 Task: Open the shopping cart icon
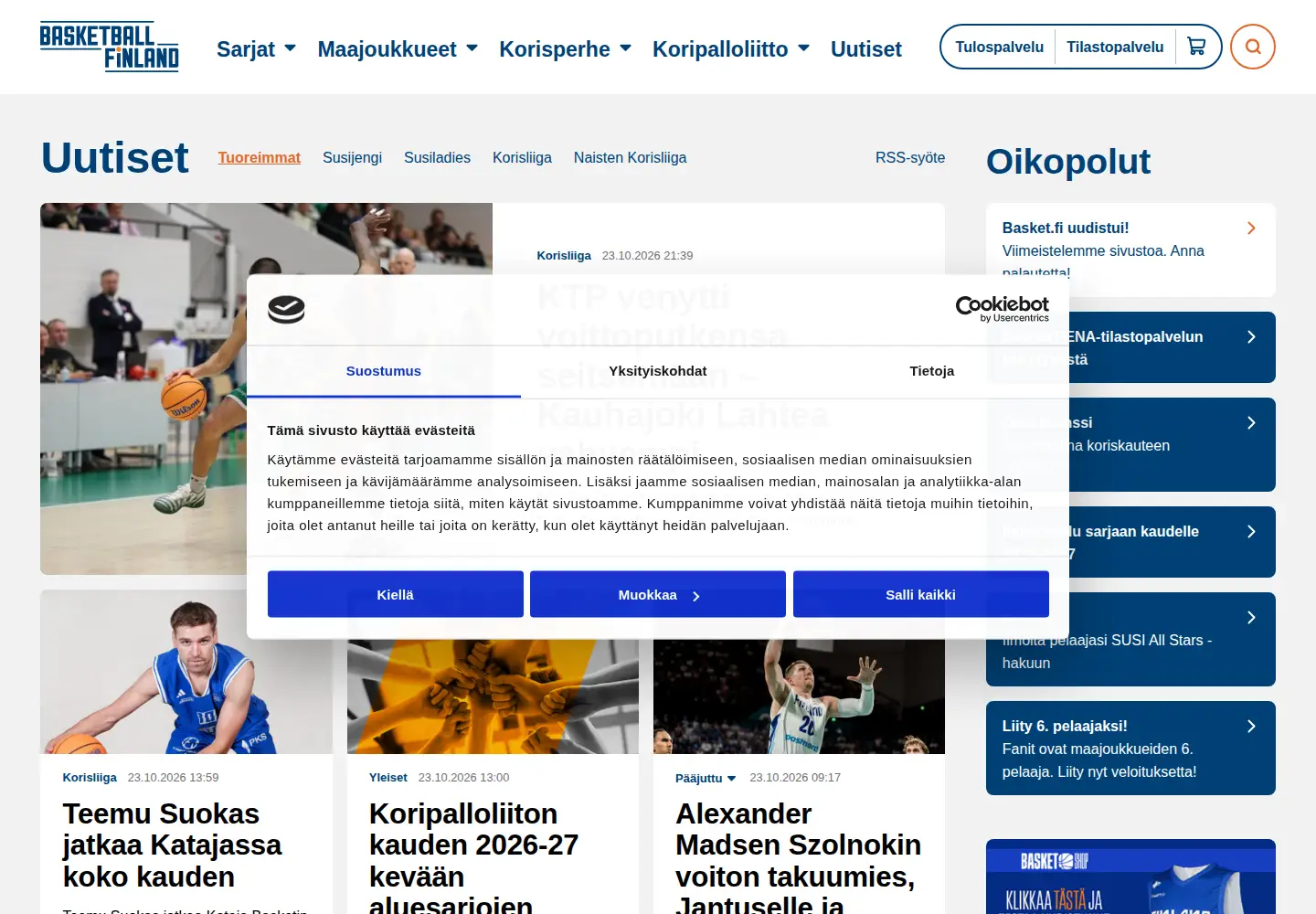pos(1196,47)
